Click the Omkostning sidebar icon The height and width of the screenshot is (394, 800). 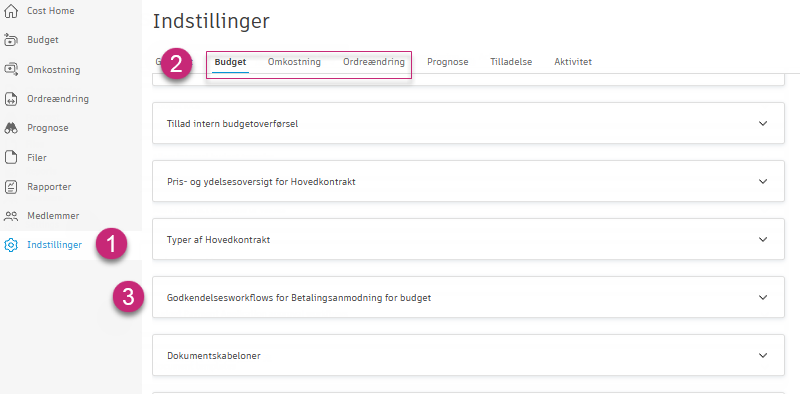(11, 69)
